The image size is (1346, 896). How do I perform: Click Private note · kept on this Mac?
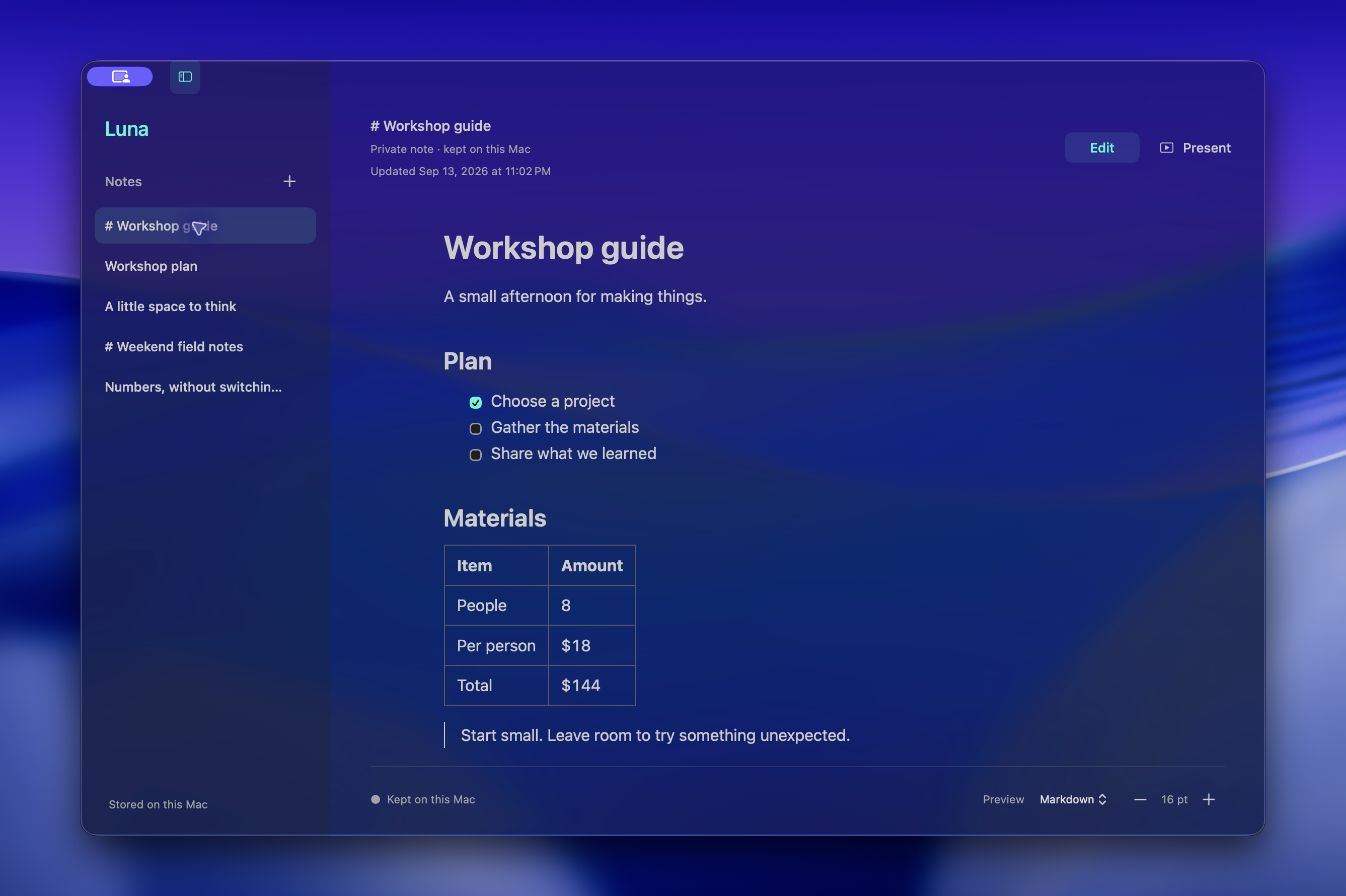[x=450, y=149]
